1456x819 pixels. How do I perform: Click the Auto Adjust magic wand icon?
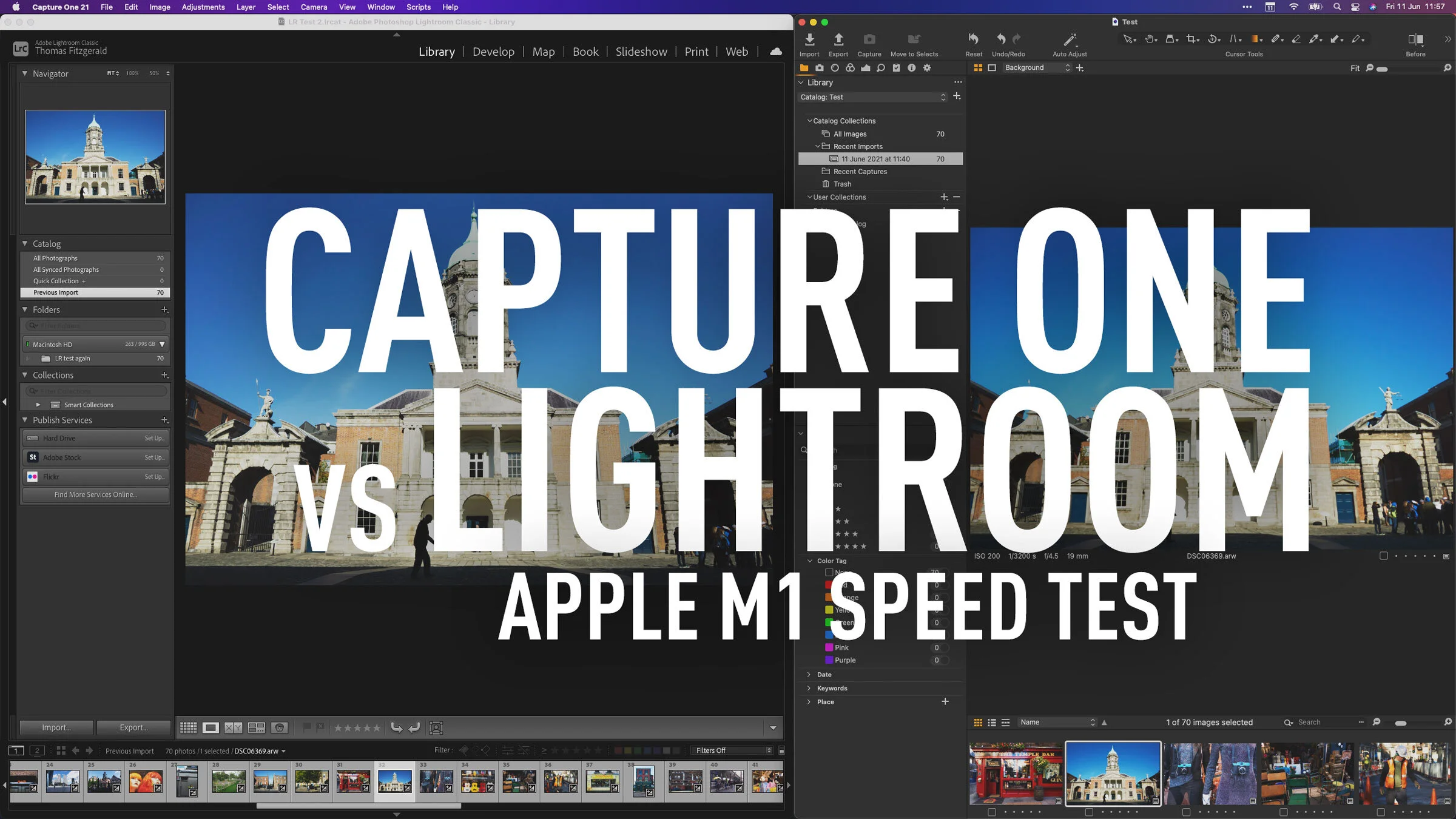pyautogui.click(x=1070, y=39)
